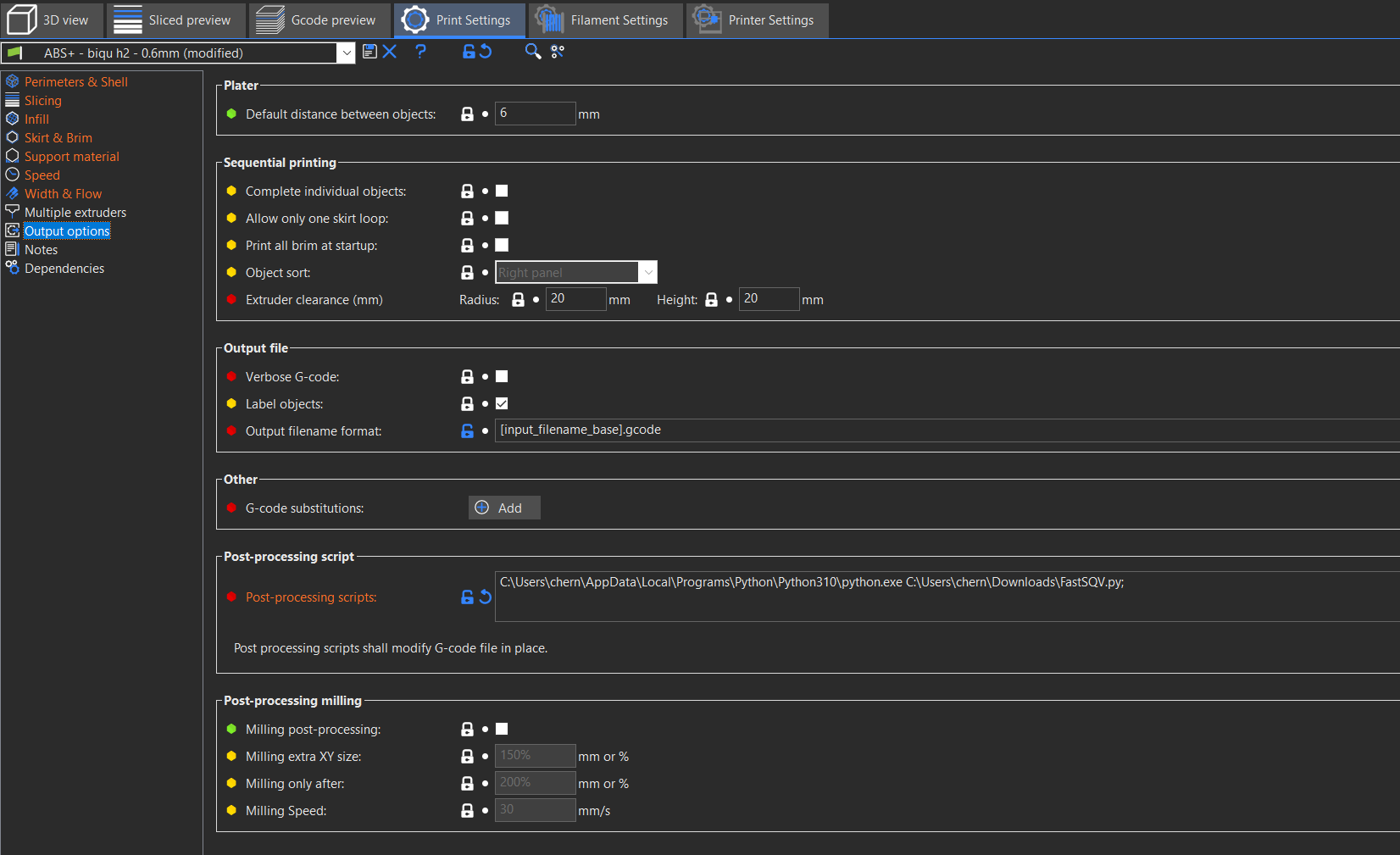Viewport: 1400px width, 855px height.
Task: Switch to the Gcode preview tab
Action: [x=319, y=20]
